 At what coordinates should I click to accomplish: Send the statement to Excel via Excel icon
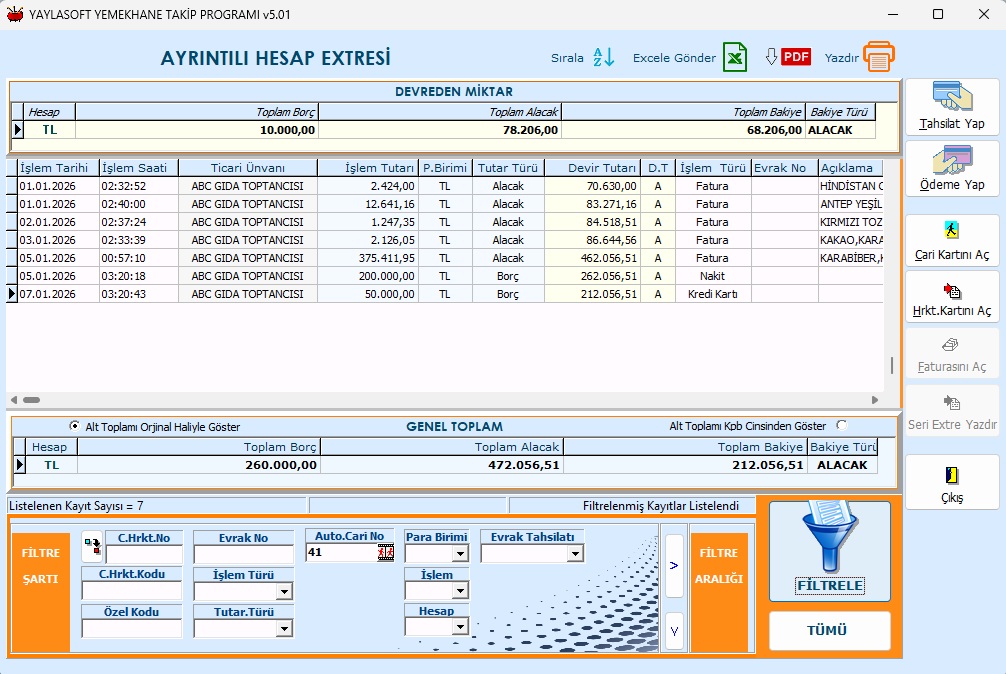pos(735,57)
